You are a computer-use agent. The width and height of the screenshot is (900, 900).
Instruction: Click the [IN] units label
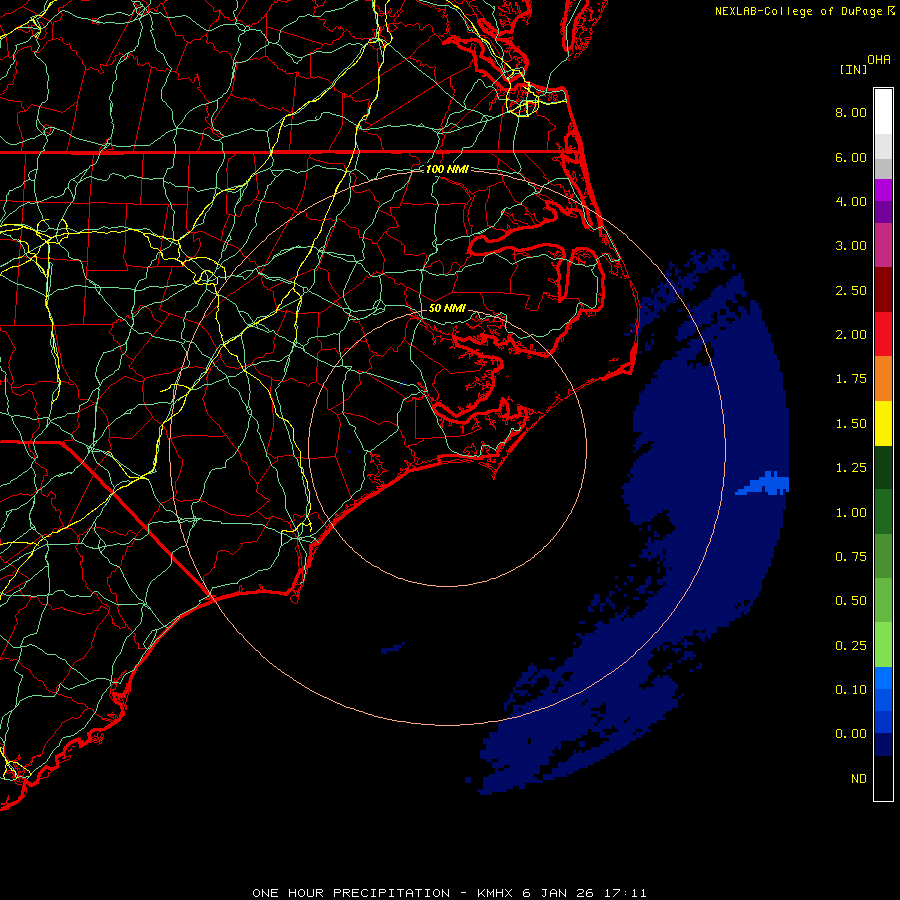click(x=853, y=69)
